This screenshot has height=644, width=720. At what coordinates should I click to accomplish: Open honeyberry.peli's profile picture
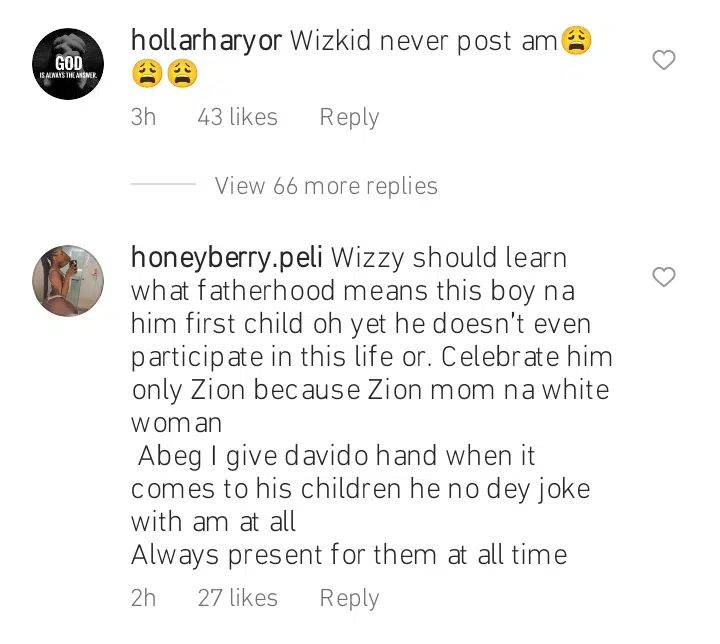(x=68, y=281)
